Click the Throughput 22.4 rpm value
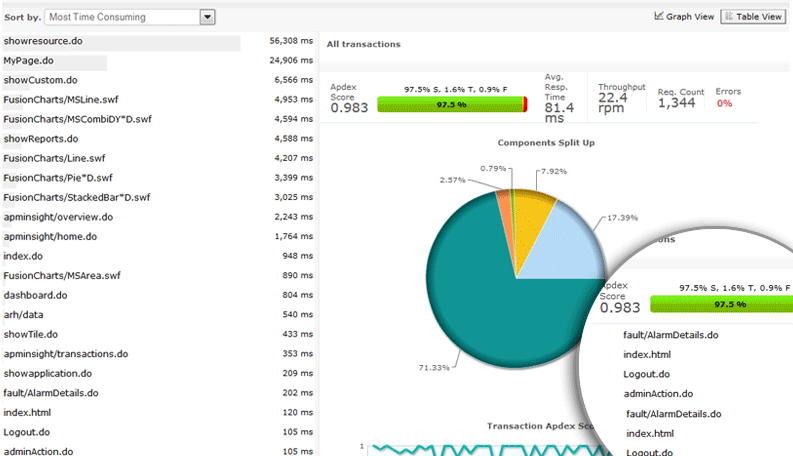 612,103
